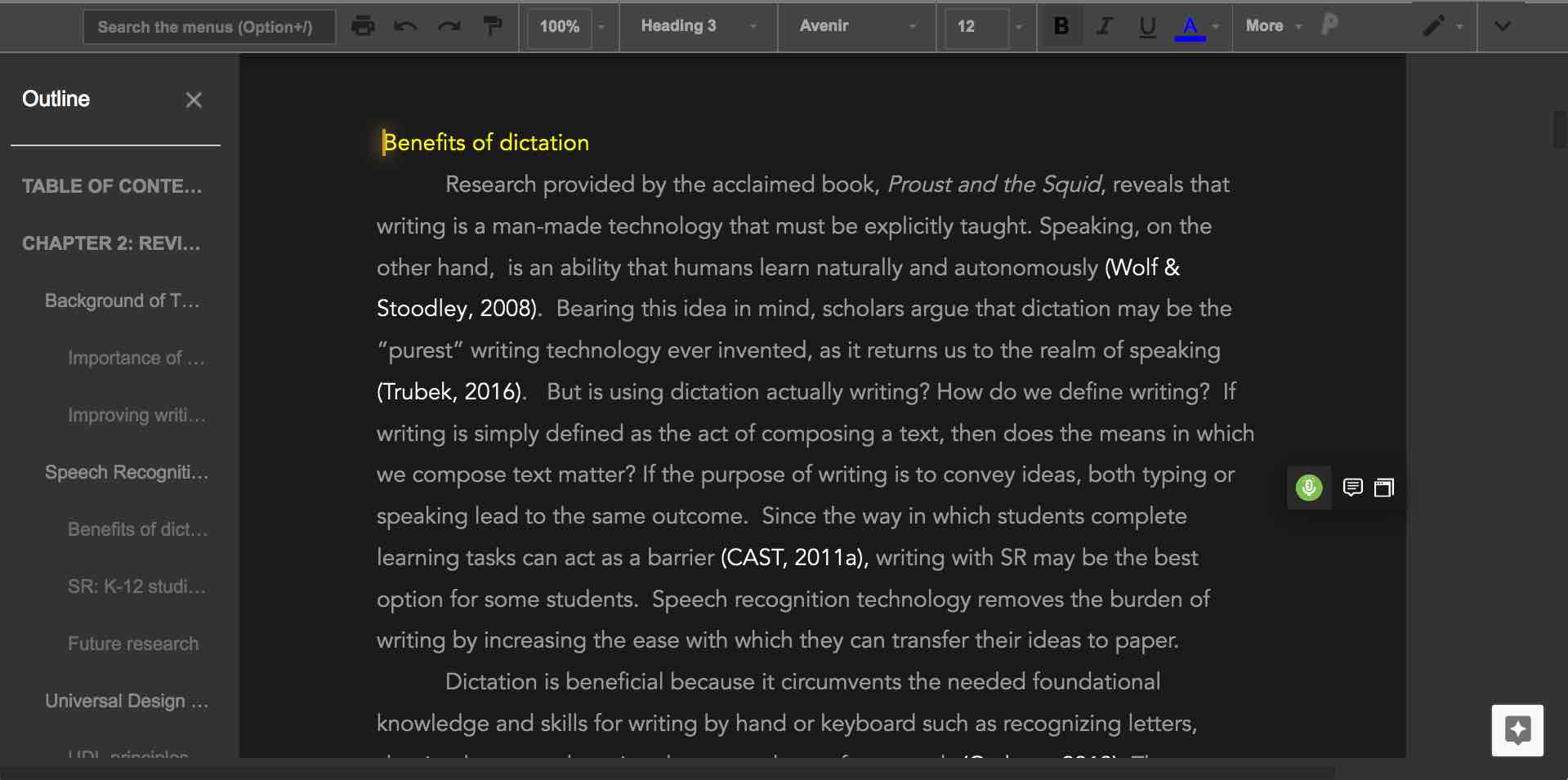Open the More toolbar options
Image resolution: width=1568 pixels, height=780 pixels.
tap(1271, 26)
